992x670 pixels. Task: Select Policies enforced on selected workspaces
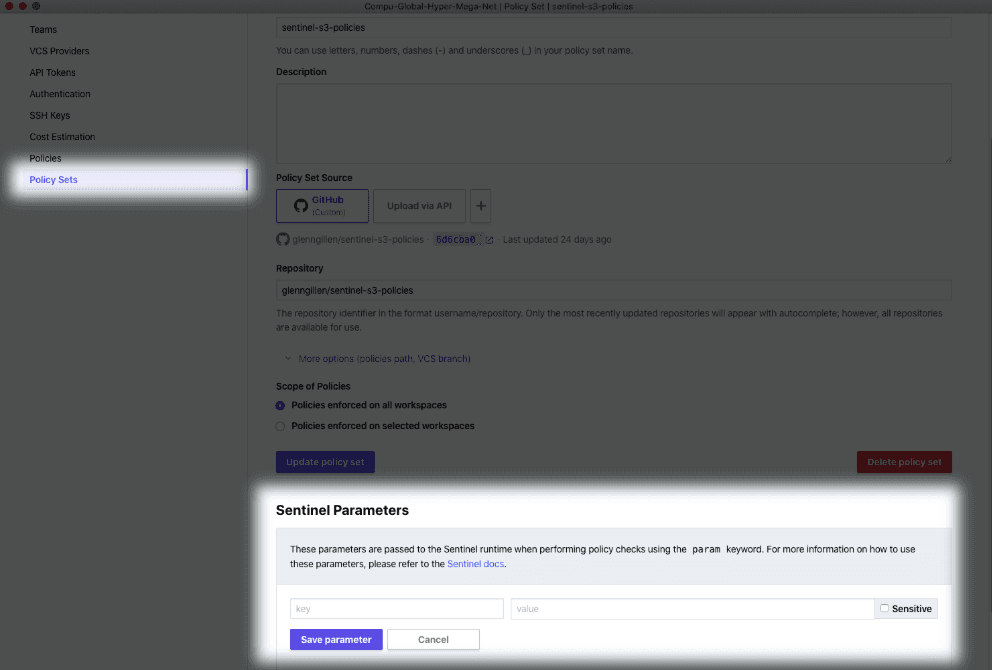281,426
